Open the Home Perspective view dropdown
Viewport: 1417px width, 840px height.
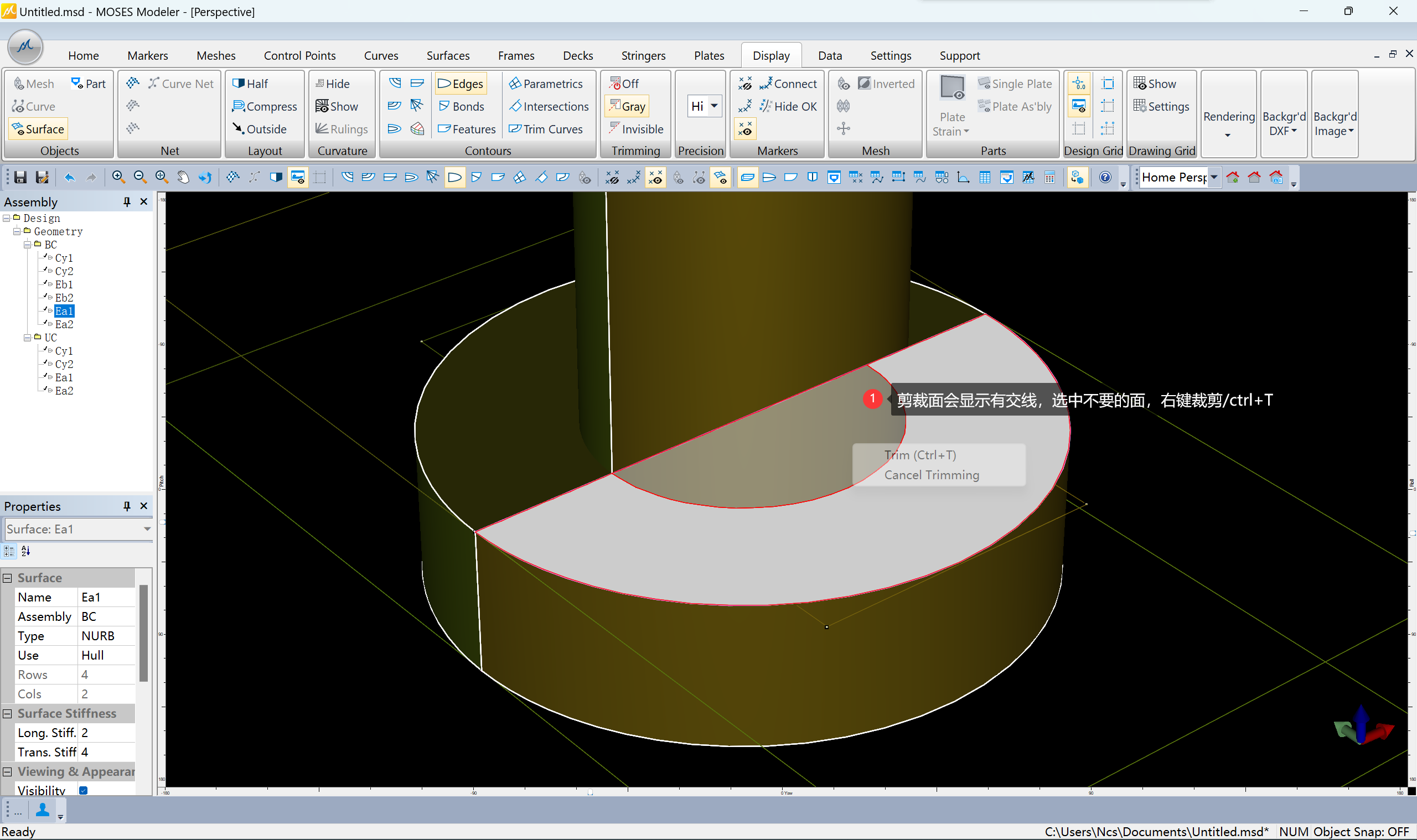click(x=1214, y=178)
